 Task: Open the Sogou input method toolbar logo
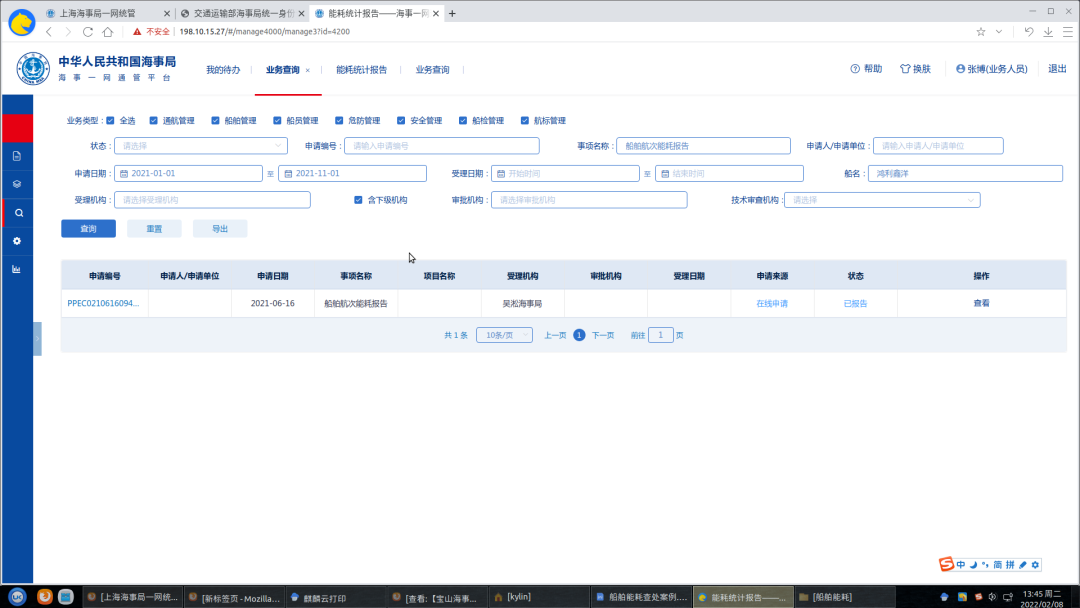[946, 565]
